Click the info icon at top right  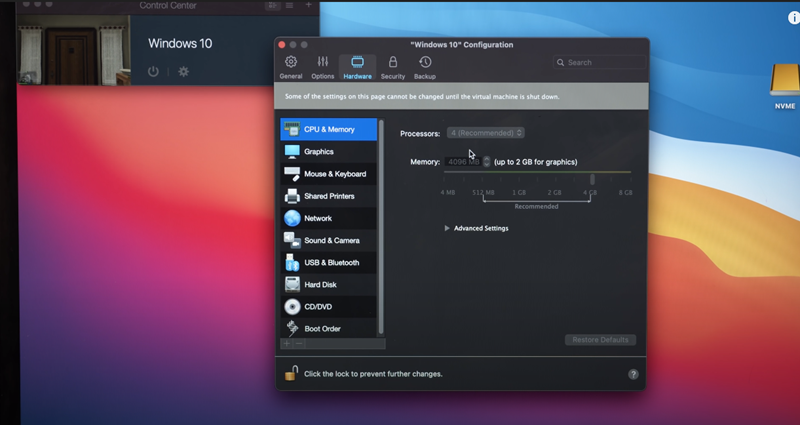(x=794, y=18)
